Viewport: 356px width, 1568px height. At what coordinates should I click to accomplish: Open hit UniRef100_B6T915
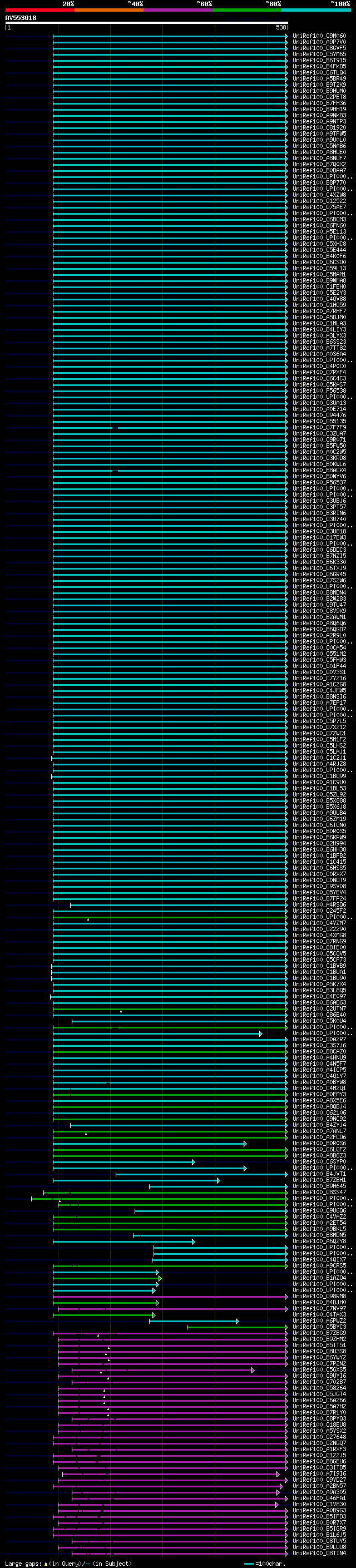point(319,60)
